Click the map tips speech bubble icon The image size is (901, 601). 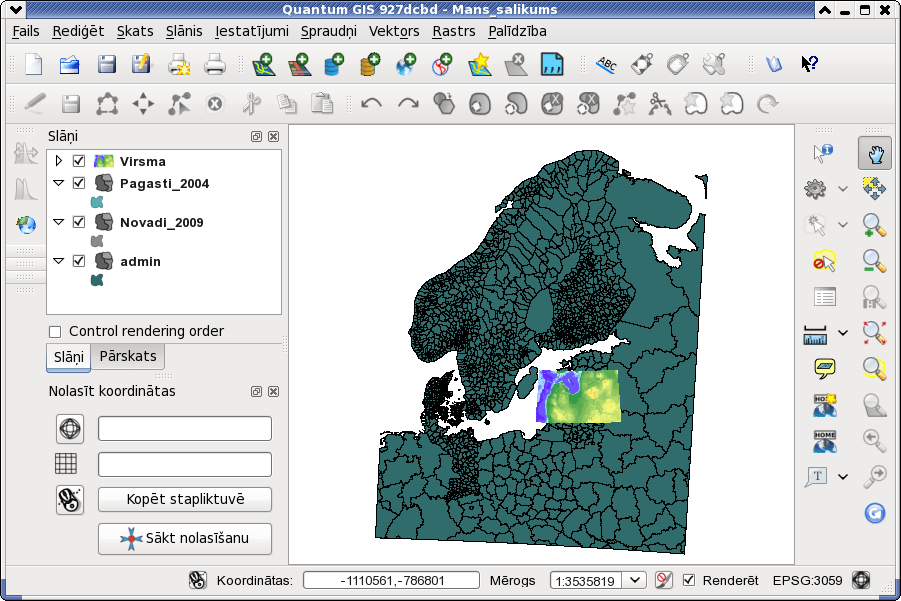(x=825, y=368)
